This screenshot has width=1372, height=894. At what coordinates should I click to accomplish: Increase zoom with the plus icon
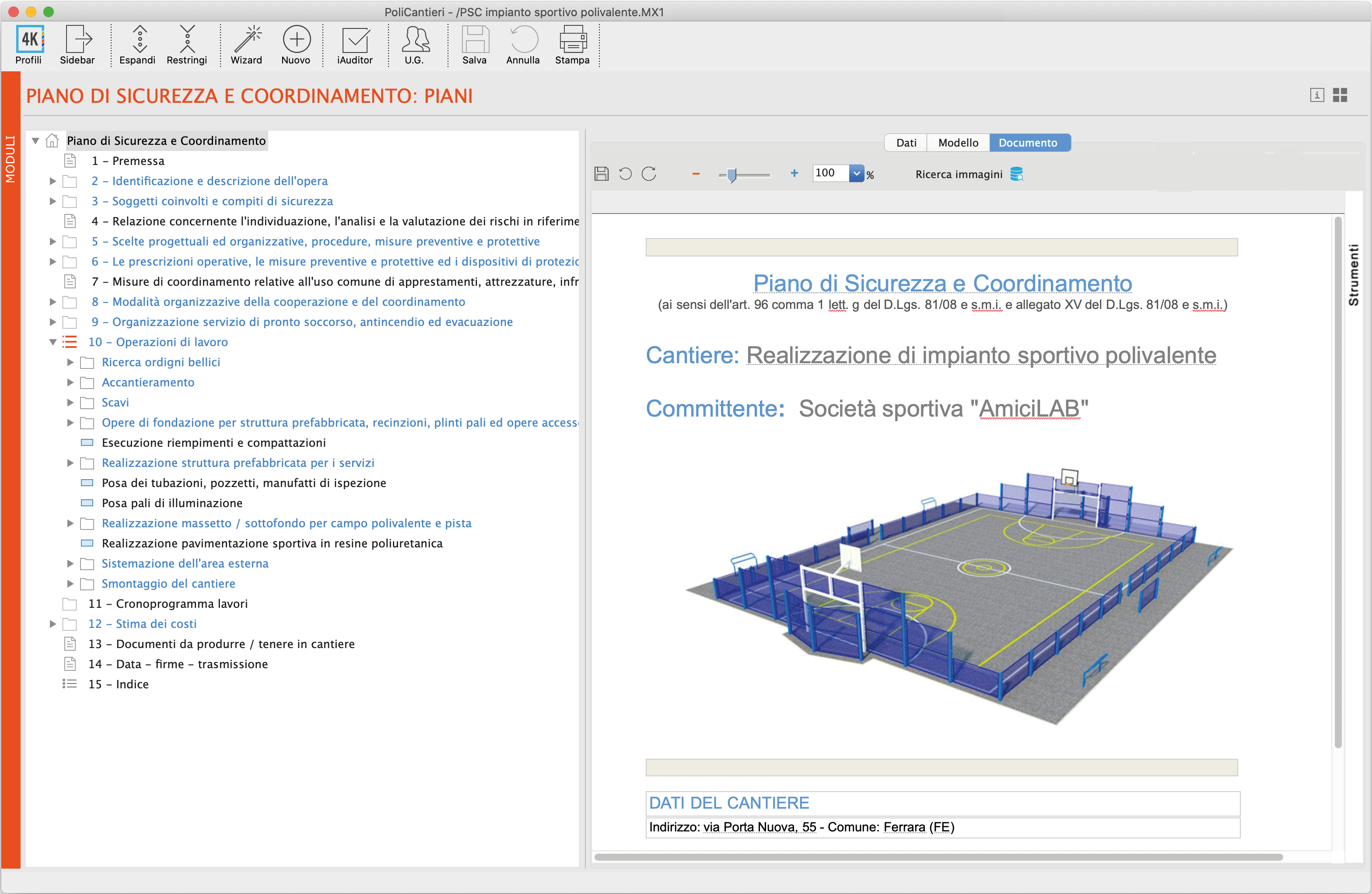tap(794, 173)
